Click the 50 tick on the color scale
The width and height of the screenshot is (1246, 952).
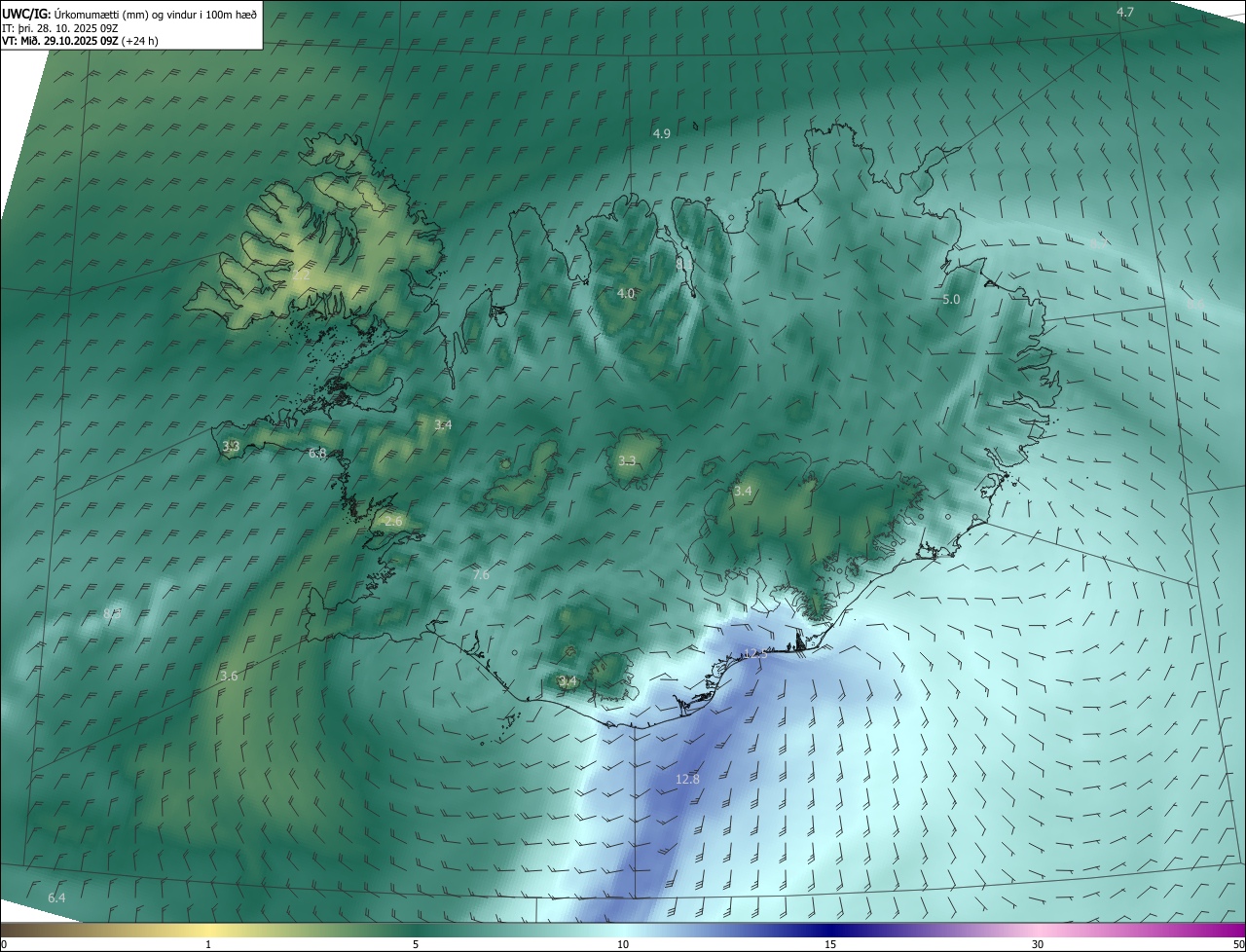tap(1238, 944)
